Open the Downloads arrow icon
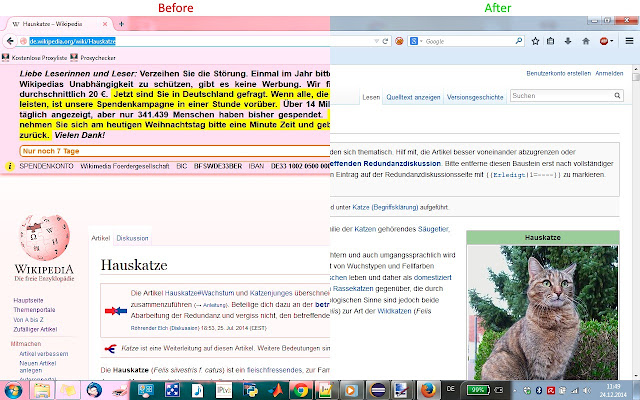Image resolution: width=640 pixels, height=400 pixels. pos(568,41)
